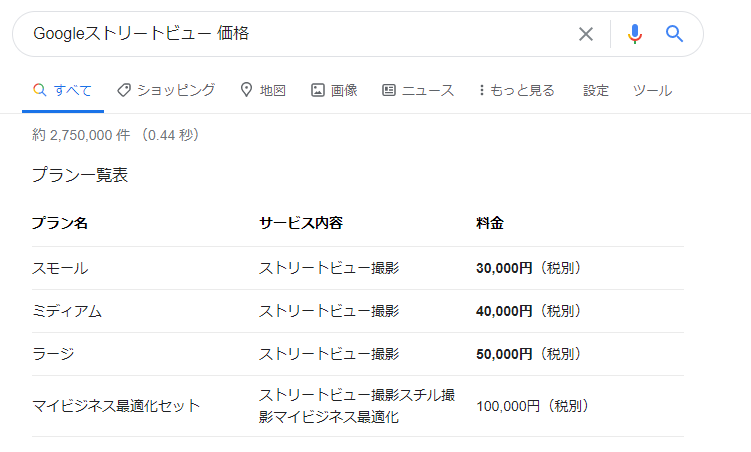Clear the search box with the X icon
The height and width of the screenshot is (452, 751).
pos(586,34)
